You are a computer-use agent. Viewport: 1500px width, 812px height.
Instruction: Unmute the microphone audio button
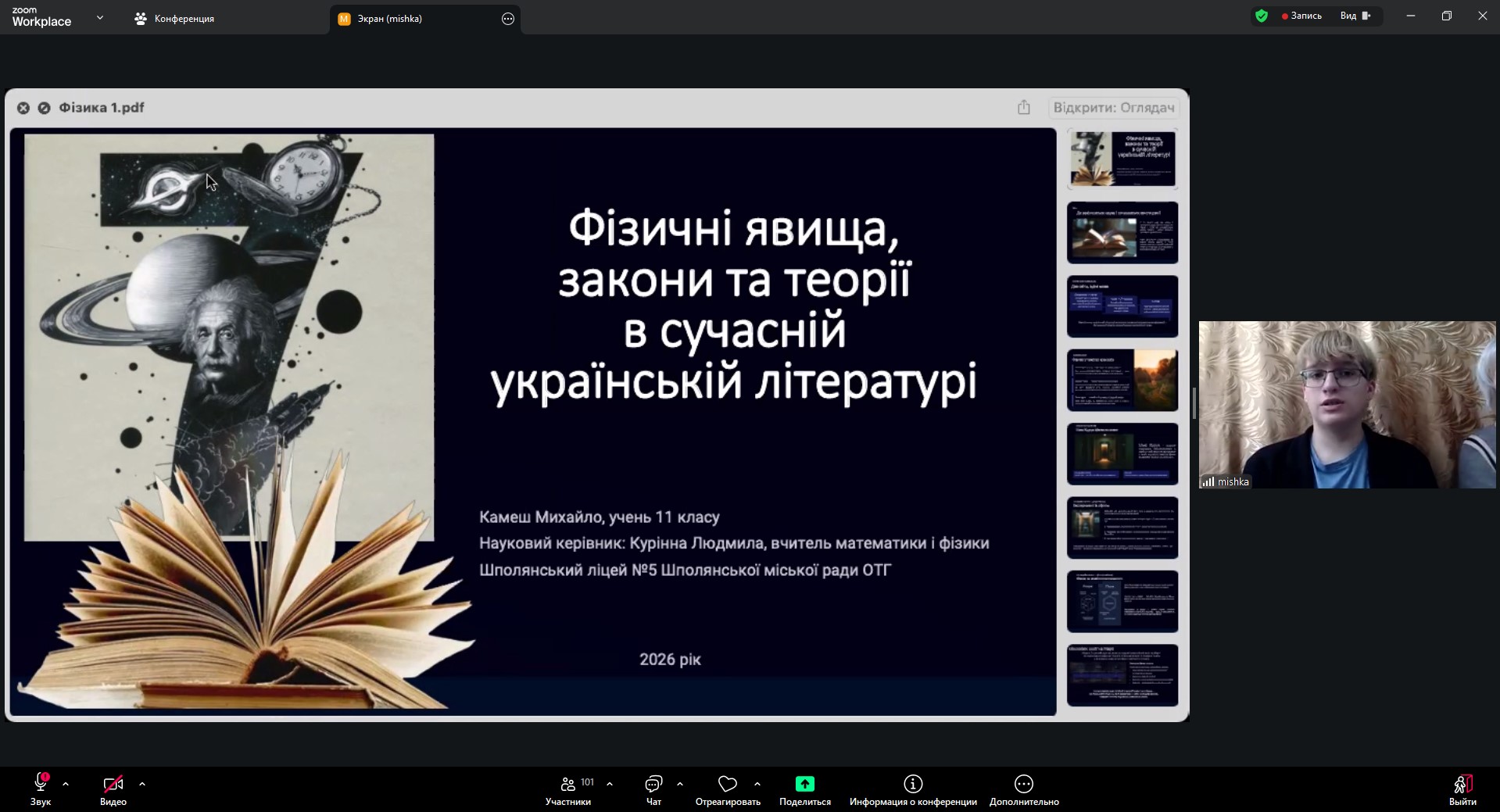coord(41,783)
